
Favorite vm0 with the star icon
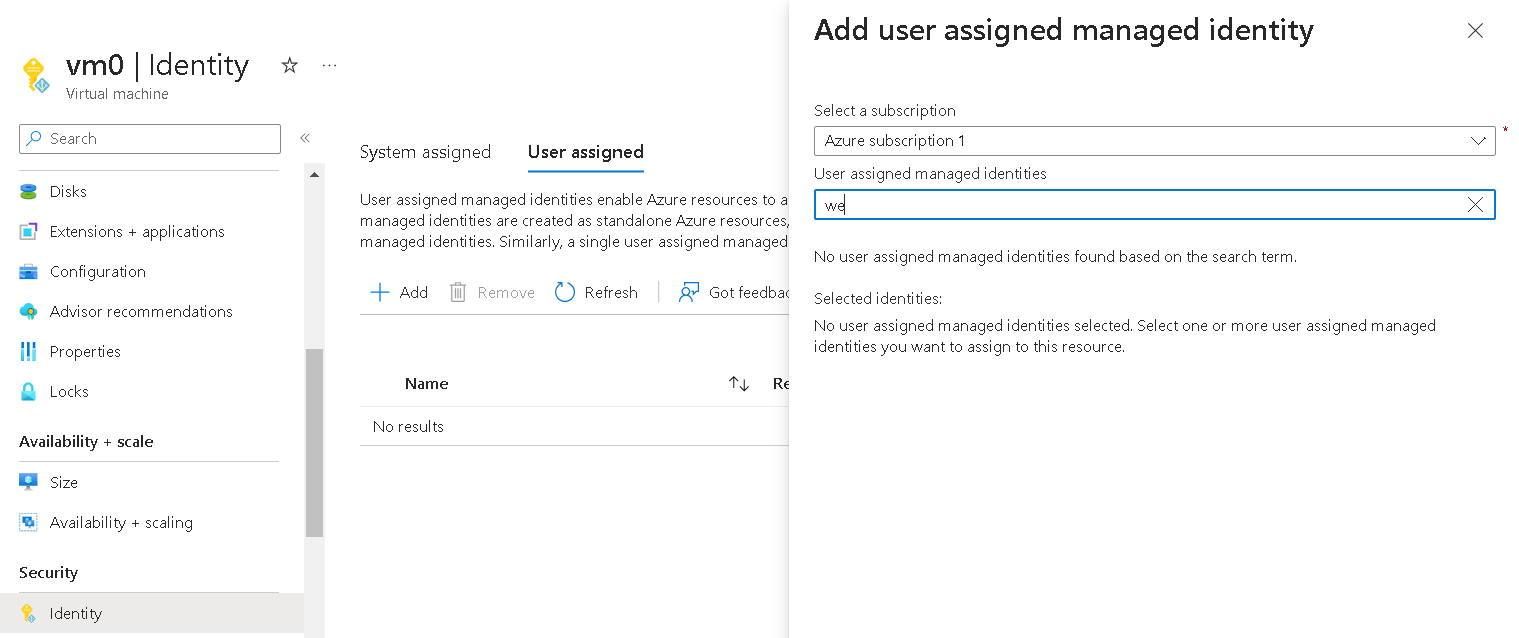pyautogui.click(x=288, y=65)
